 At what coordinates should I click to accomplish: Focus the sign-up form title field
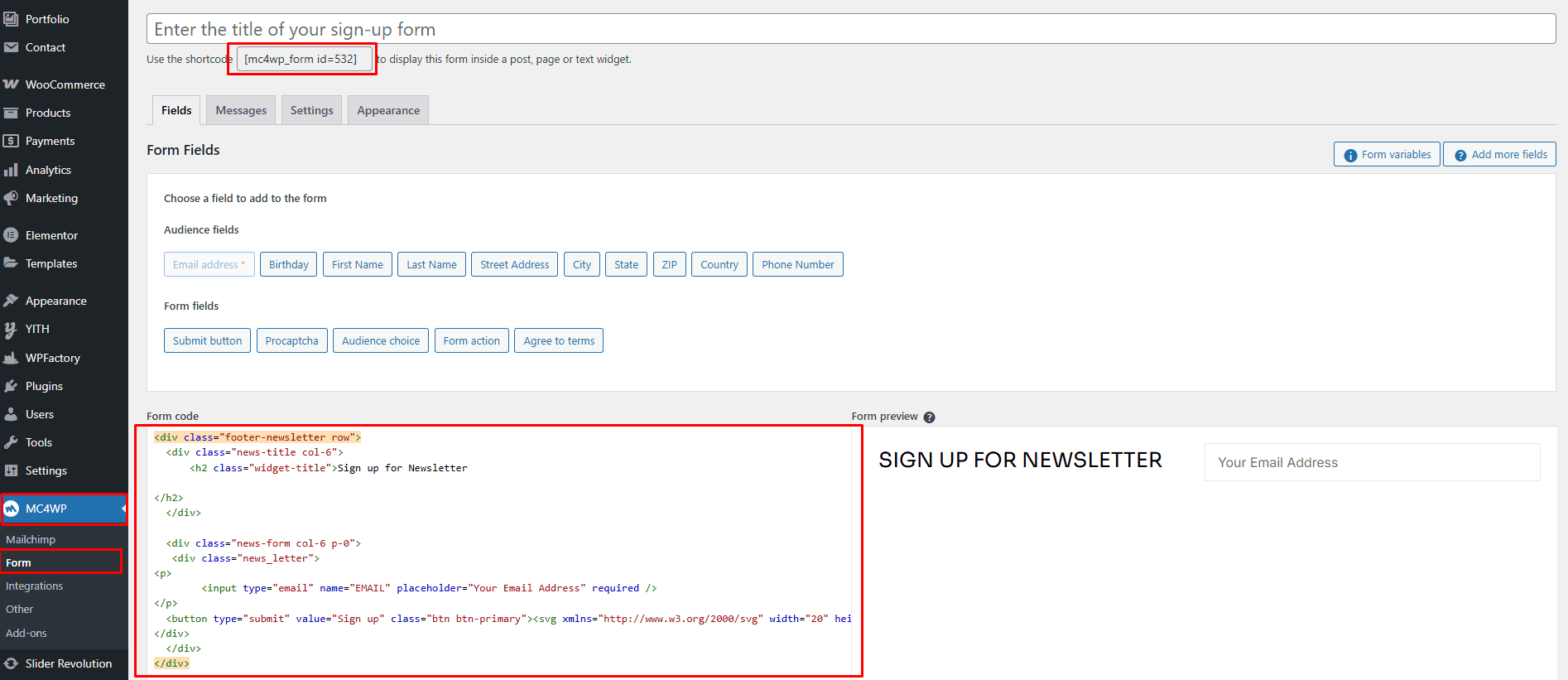pos(851,29)
